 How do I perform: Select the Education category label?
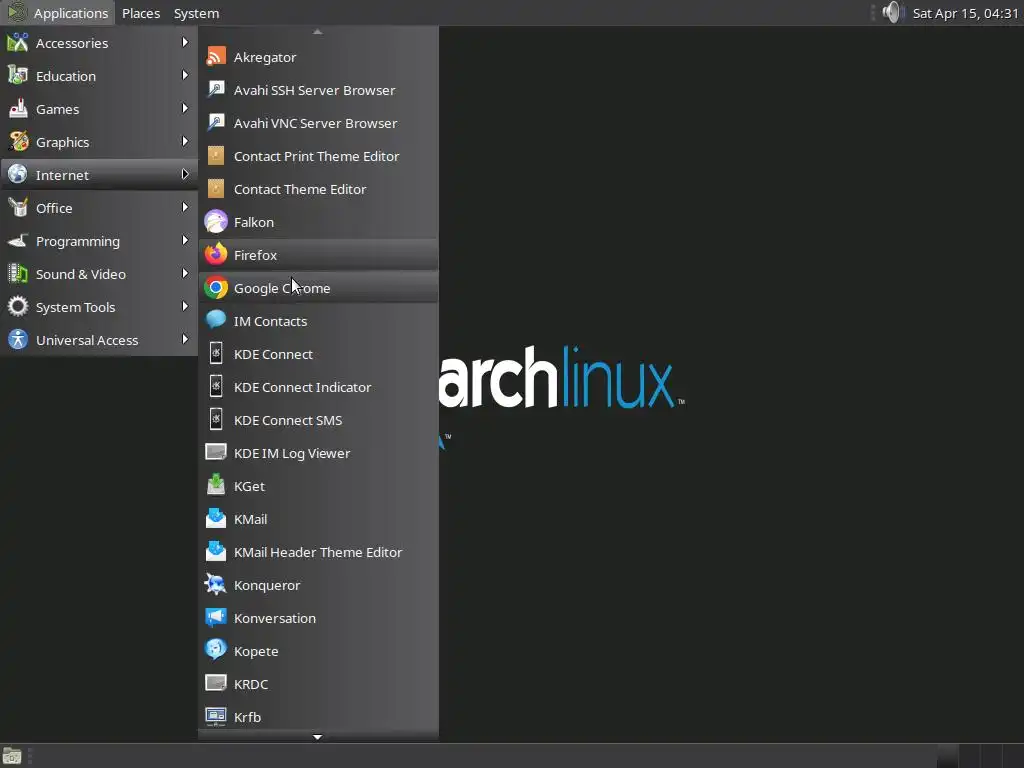(66, 76)
